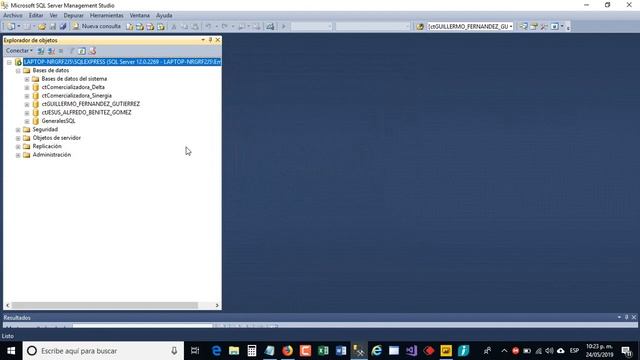Image resolution: width=640 pixels, height=360 pixels.
Task: Select ctComercializadora_Delta in the tree
Action: tap(73, 87)
